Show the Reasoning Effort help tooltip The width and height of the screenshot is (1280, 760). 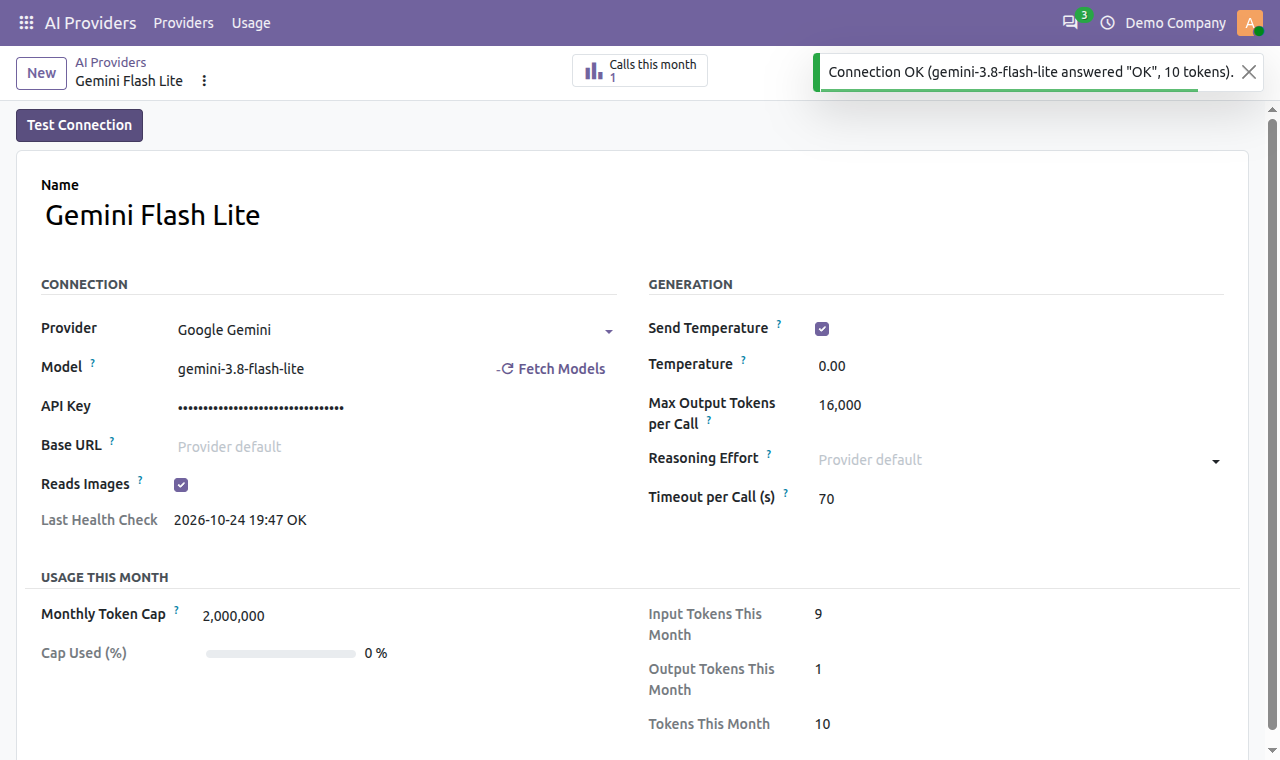coord(769,454)
